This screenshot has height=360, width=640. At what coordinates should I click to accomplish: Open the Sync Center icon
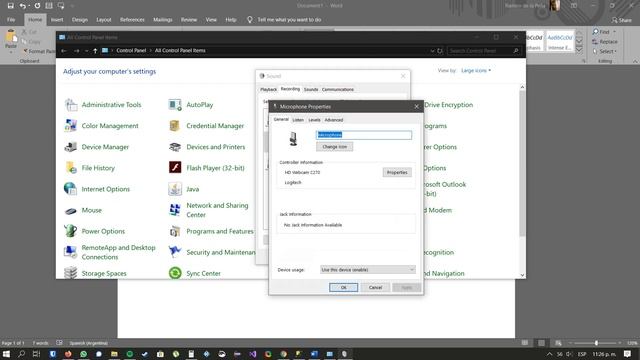pos(175,273)
